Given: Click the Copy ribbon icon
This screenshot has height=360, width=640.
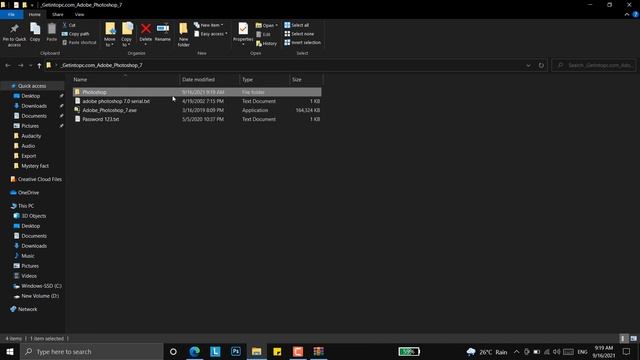Looking at the screenshot, I should tap(35, 32).
